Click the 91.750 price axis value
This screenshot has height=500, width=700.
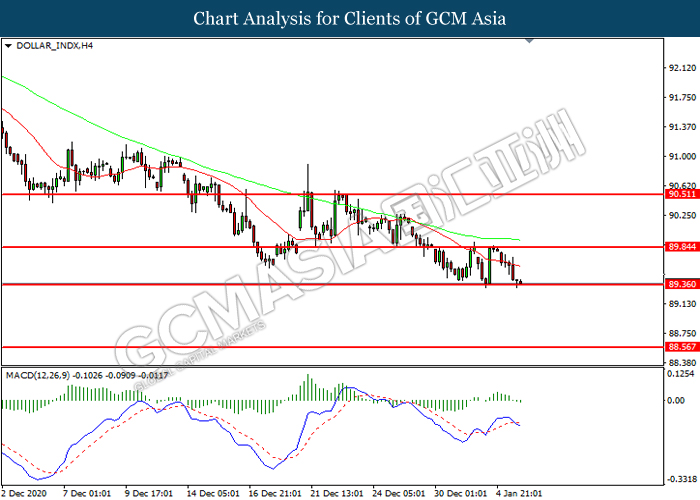coord(682,97)
